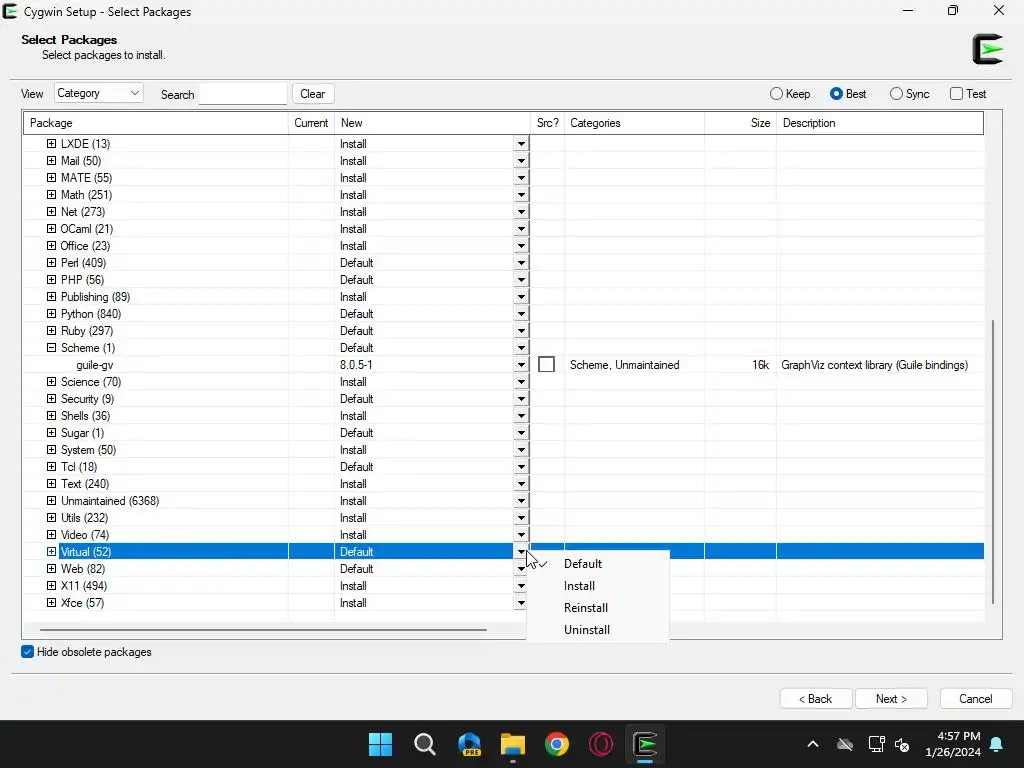Click 'Scheme, Unmaintained' categories cell
The width and height of the screenshot is (1024, 768).
click(x=624, y=365)
